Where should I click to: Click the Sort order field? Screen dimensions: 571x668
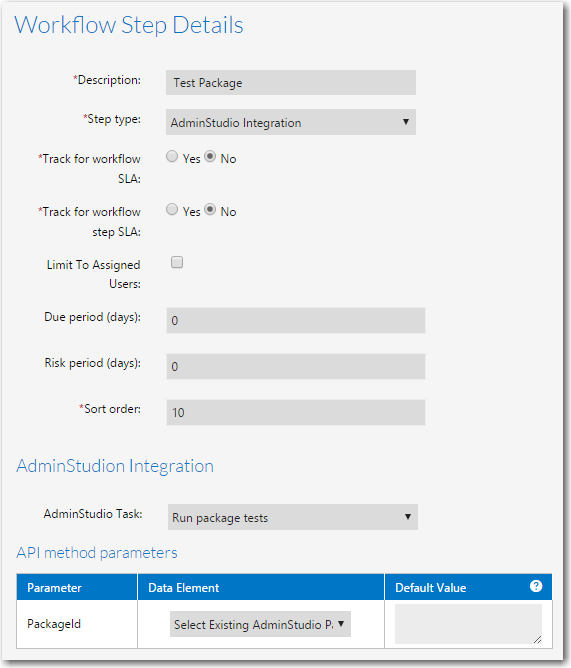click(x=296, y=412)
